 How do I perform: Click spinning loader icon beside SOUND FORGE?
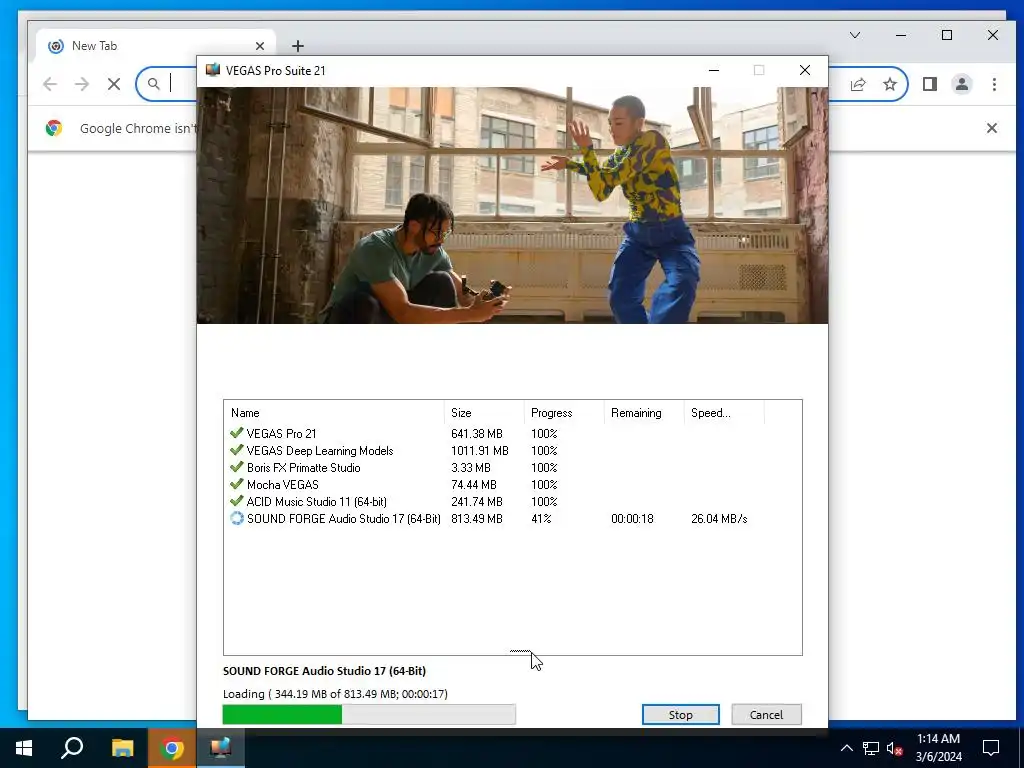click(x=236, y=518)
